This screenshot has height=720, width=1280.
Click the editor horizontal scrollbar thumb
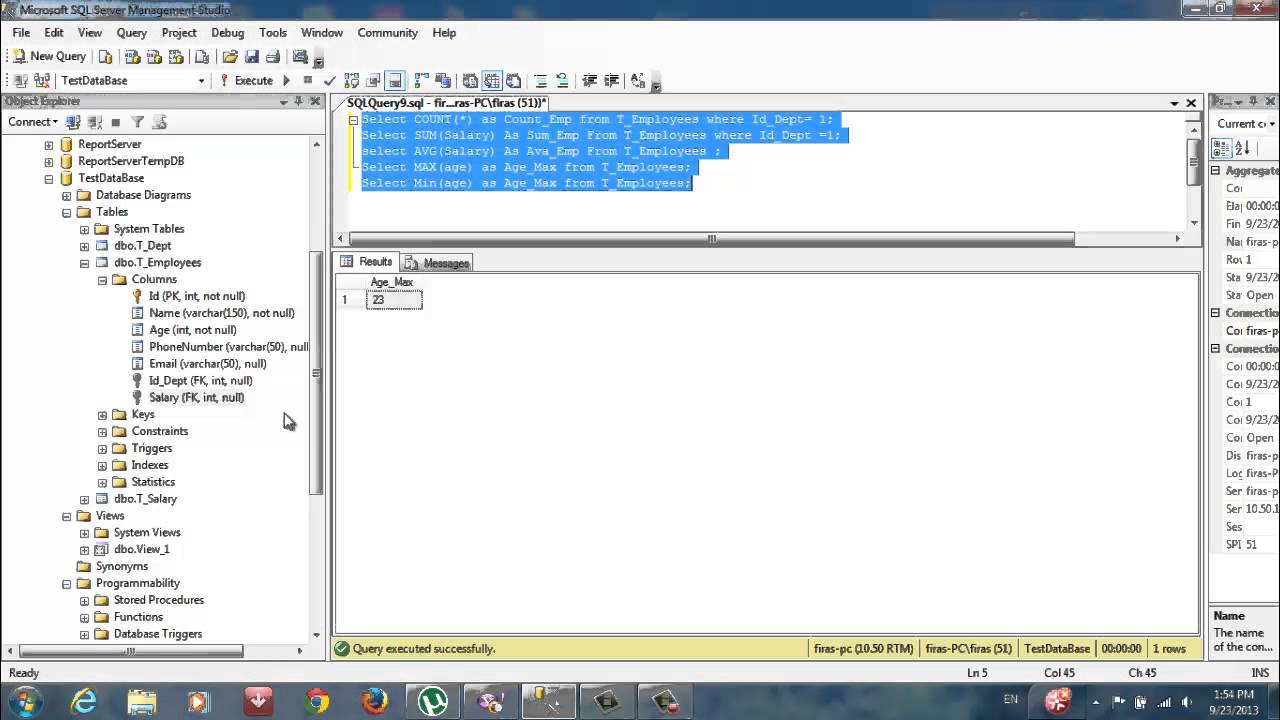coord(711,239)
